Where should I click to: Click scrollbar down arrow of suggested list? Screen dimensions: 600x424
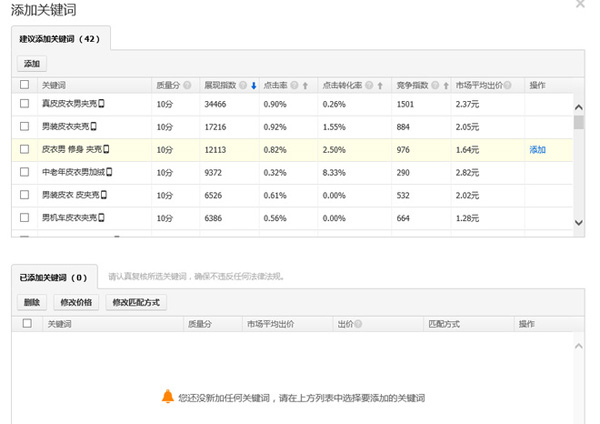coord(578,223)
